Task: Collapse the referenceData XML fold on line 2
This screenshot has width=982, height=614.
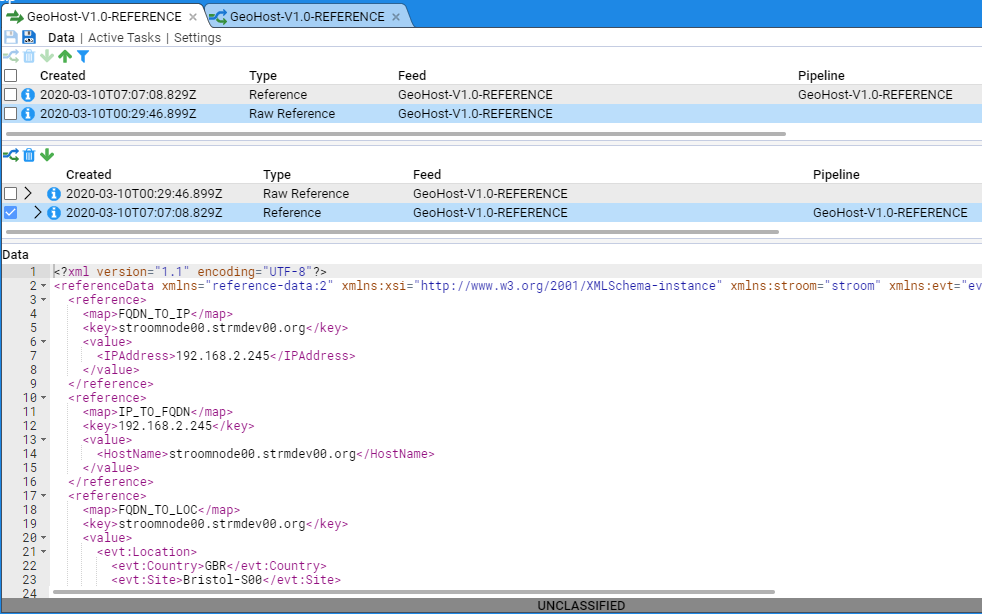Action: [x=45, y=286]
